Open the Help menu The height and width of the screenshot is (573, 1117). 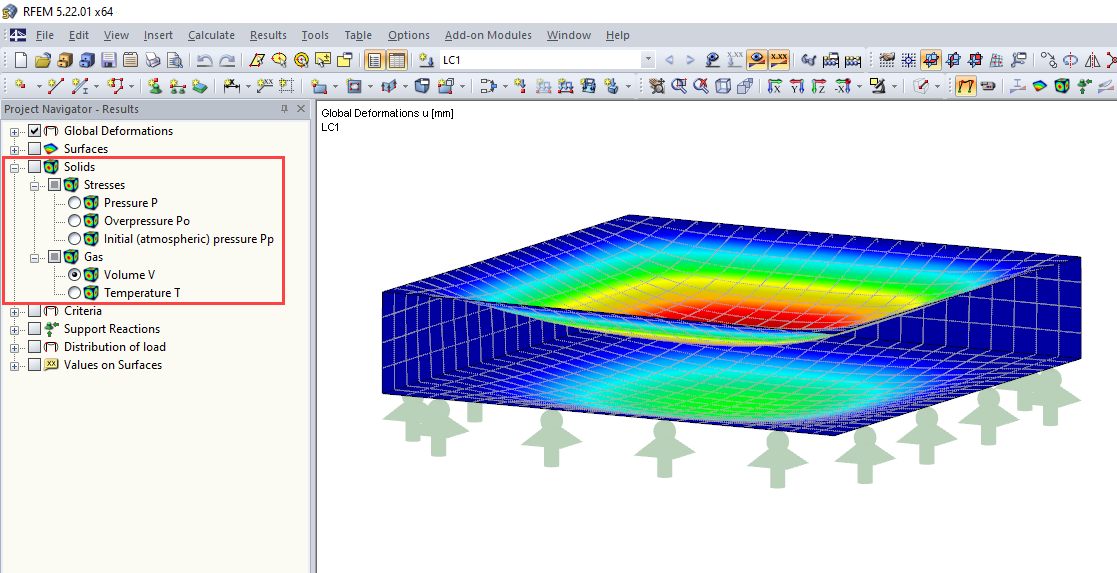tap(618, 35)
